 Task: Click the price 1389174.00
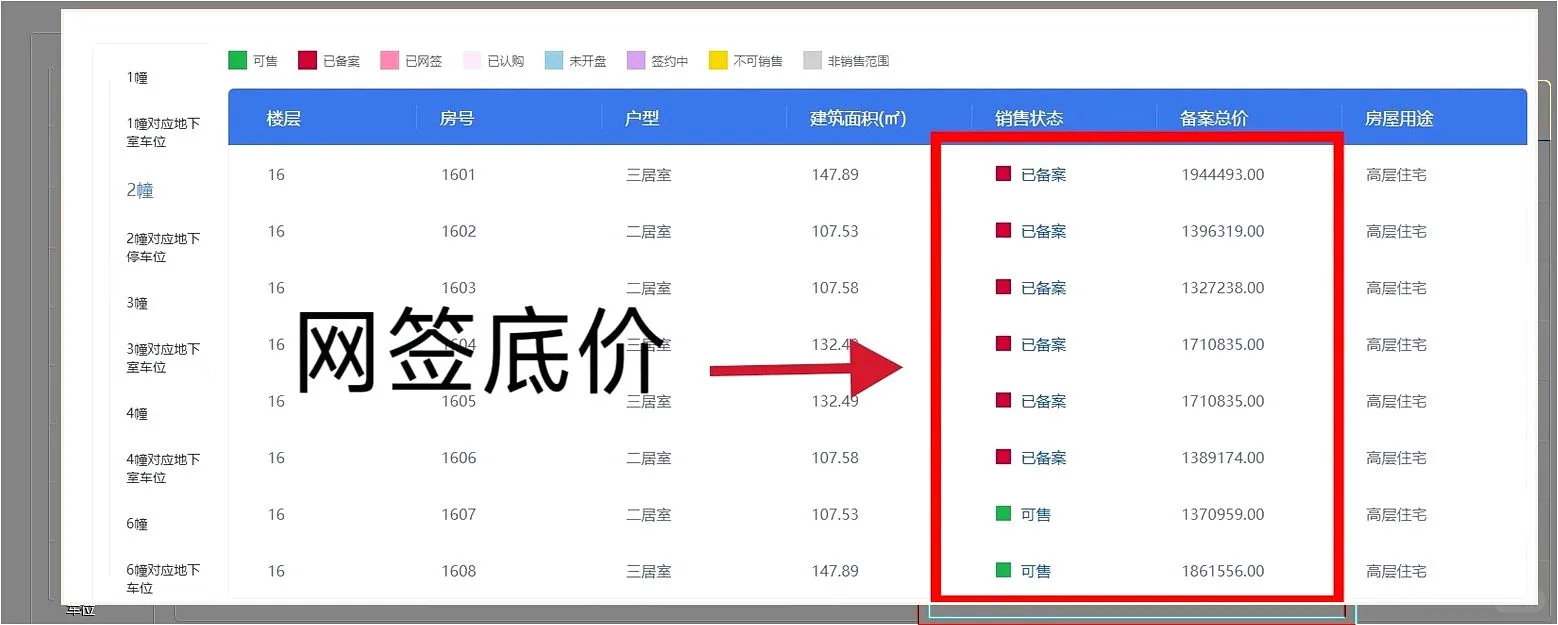(x=1223, y=458)
